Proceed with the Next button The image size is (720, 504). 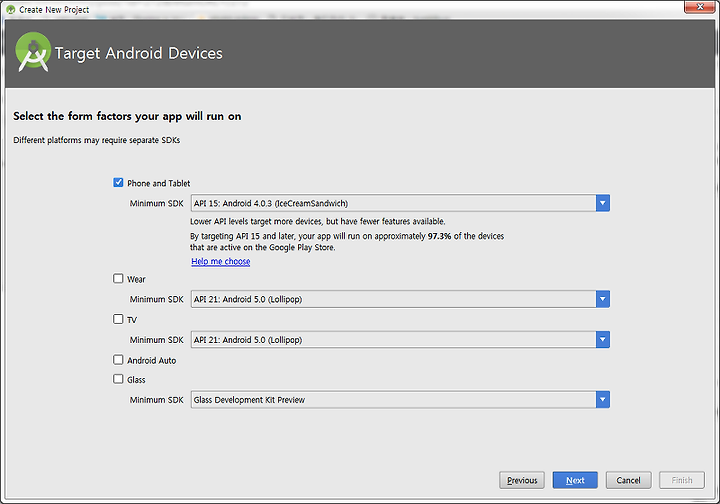tap(575, 480)
